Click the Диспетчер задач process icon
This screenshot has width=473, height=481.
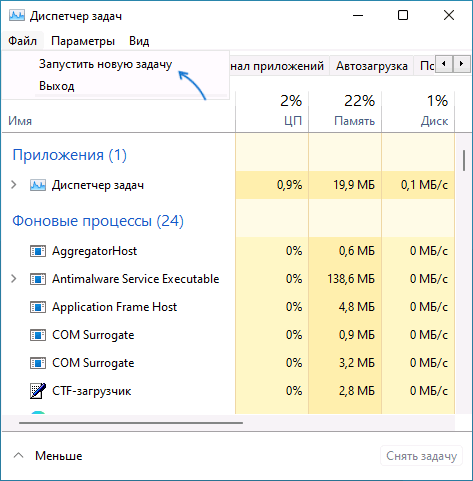click(x=38, y=185)
